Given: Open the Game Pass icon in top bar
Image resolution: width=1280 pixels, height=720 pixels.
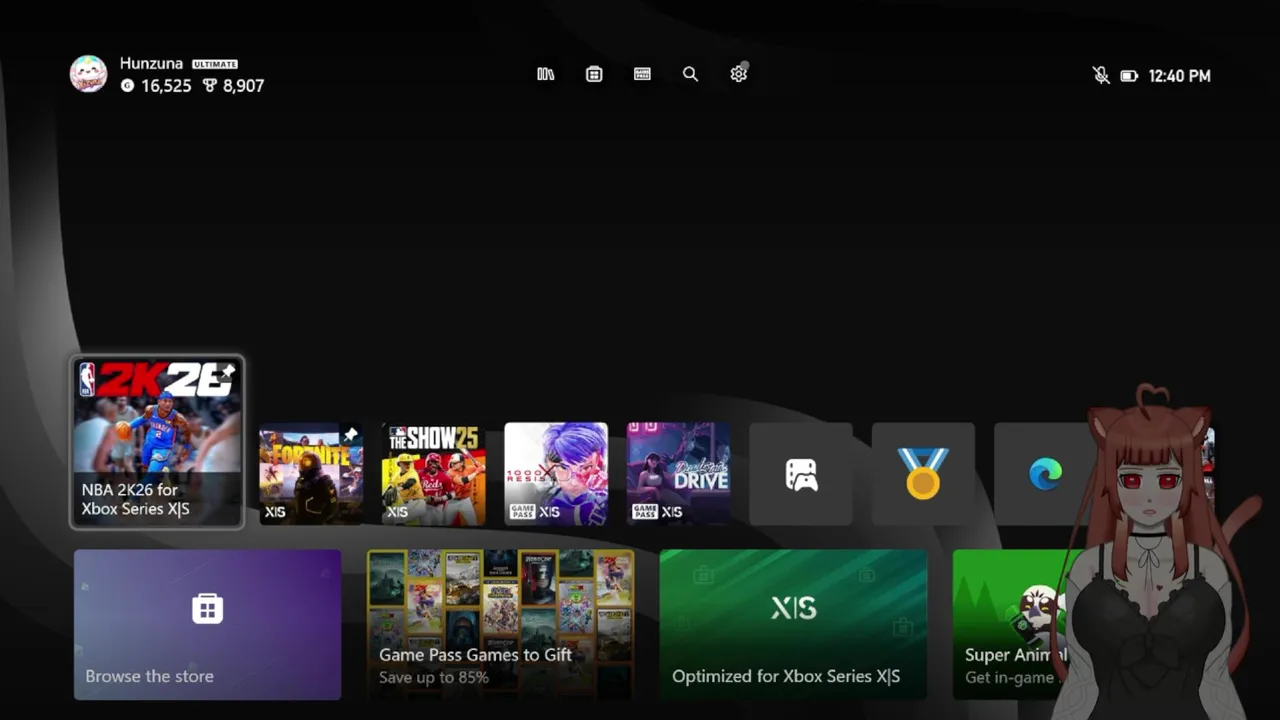Looking at the screenshot, I should pos(642,74).
